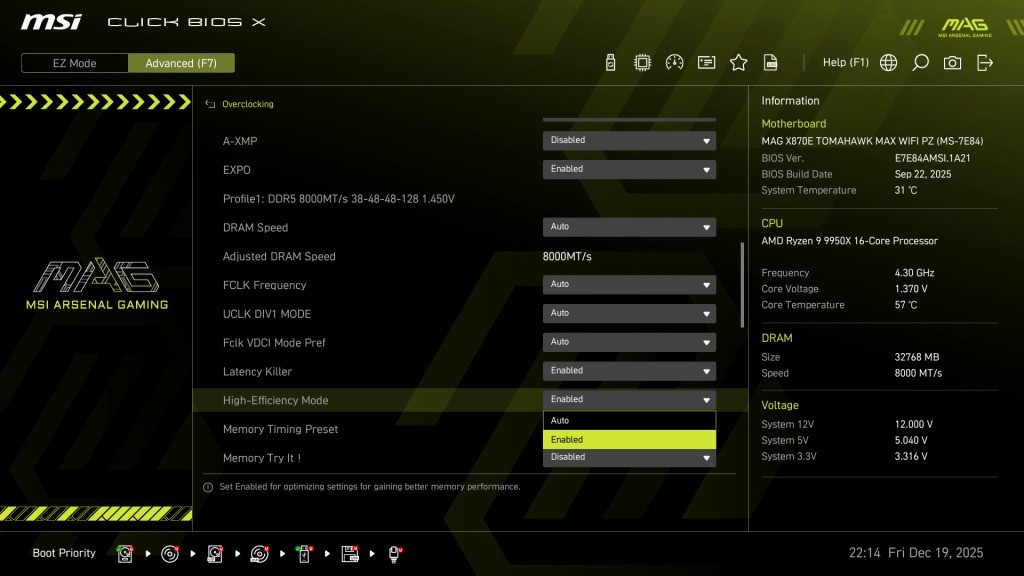Click the AMD Ryzen 9 9950X processor name

(849, 241)
